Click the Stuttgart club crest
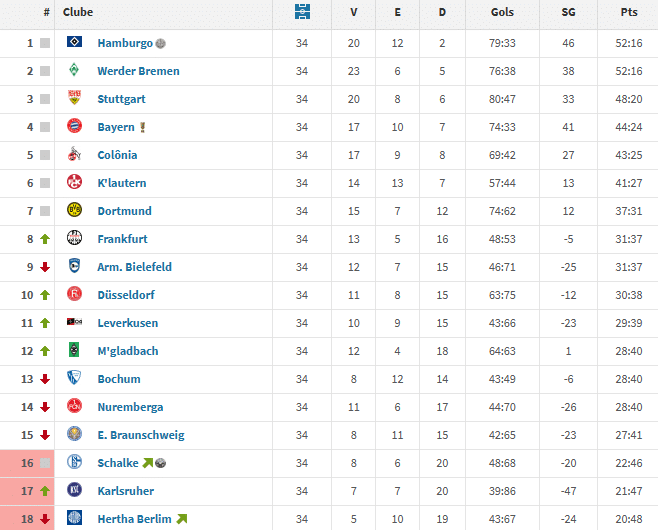This screenshot has height=530, width=658. (74, 99)
